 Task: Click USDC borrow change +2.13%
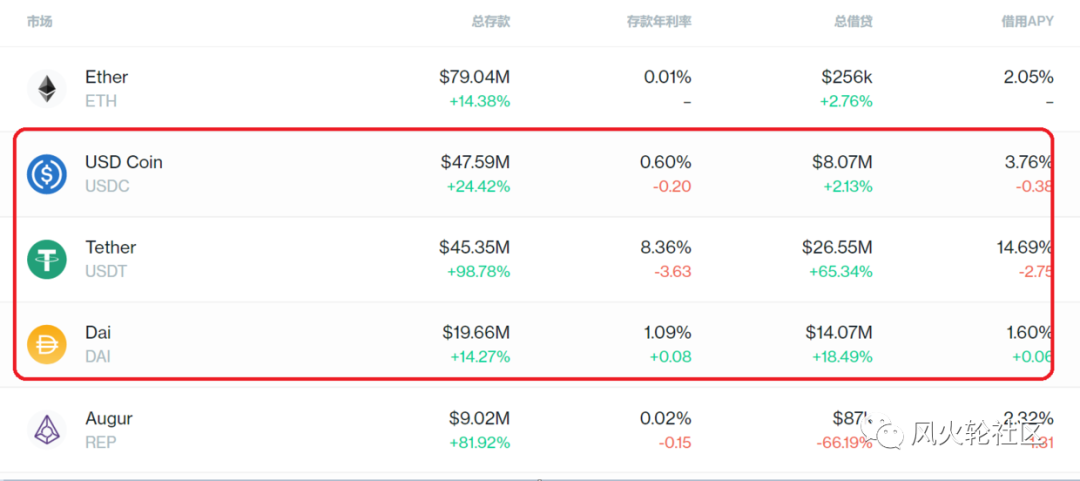(846, 186)
